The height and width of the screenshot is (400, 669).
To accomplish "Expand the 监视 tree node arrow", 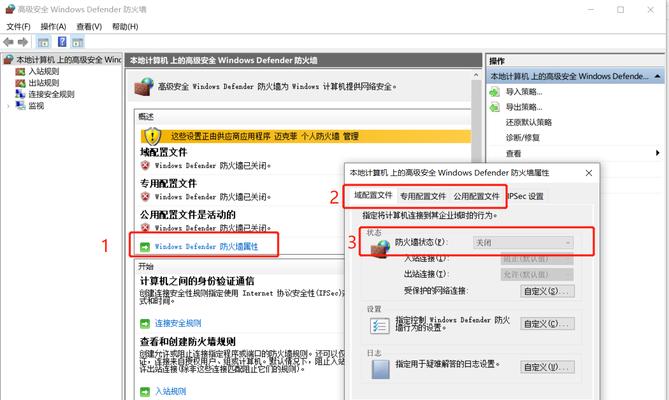I will point(8,106).
